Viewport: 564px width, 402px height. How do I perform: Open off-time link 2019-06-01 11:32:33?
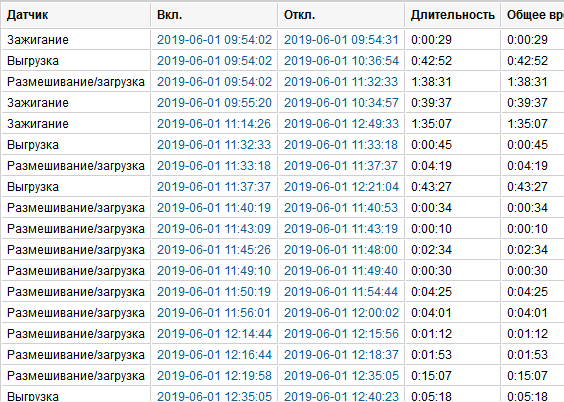click(x=341, y=82)
